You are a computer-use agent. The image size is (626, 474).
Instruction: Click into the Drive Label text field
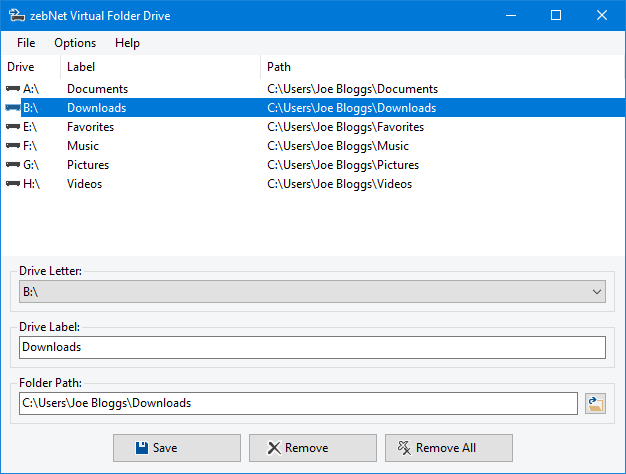[312, 347]
